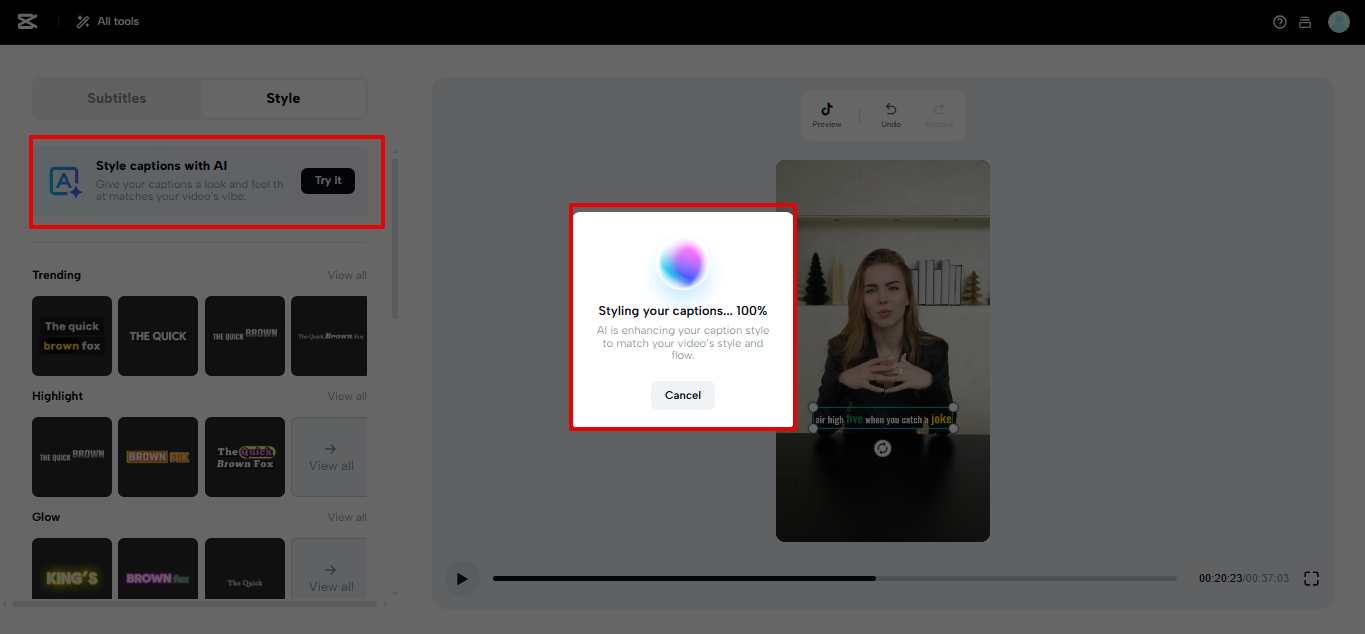Open the workspace icon beside the help icon
This screenshot has height=634, width=1365.
coord(1305,21)
